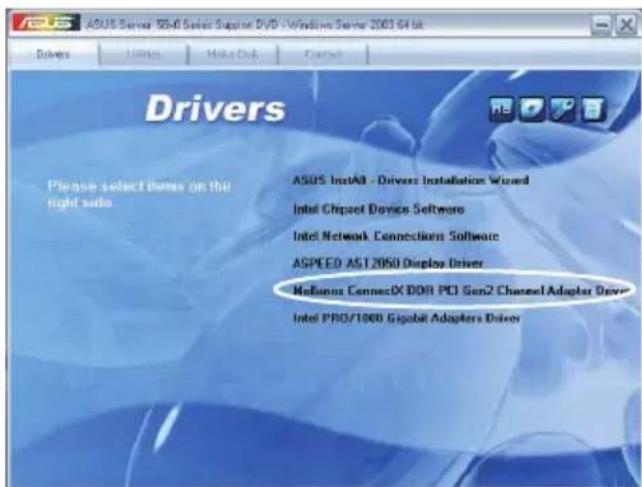Viewport: 642px width, 487px height.
Task: Click the file list document icon
Action: pos(593,109)
